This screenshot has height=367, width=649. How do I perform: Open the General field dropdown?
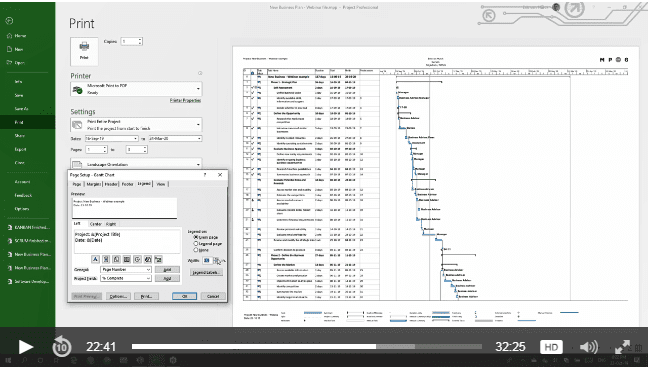pos(126,269)
